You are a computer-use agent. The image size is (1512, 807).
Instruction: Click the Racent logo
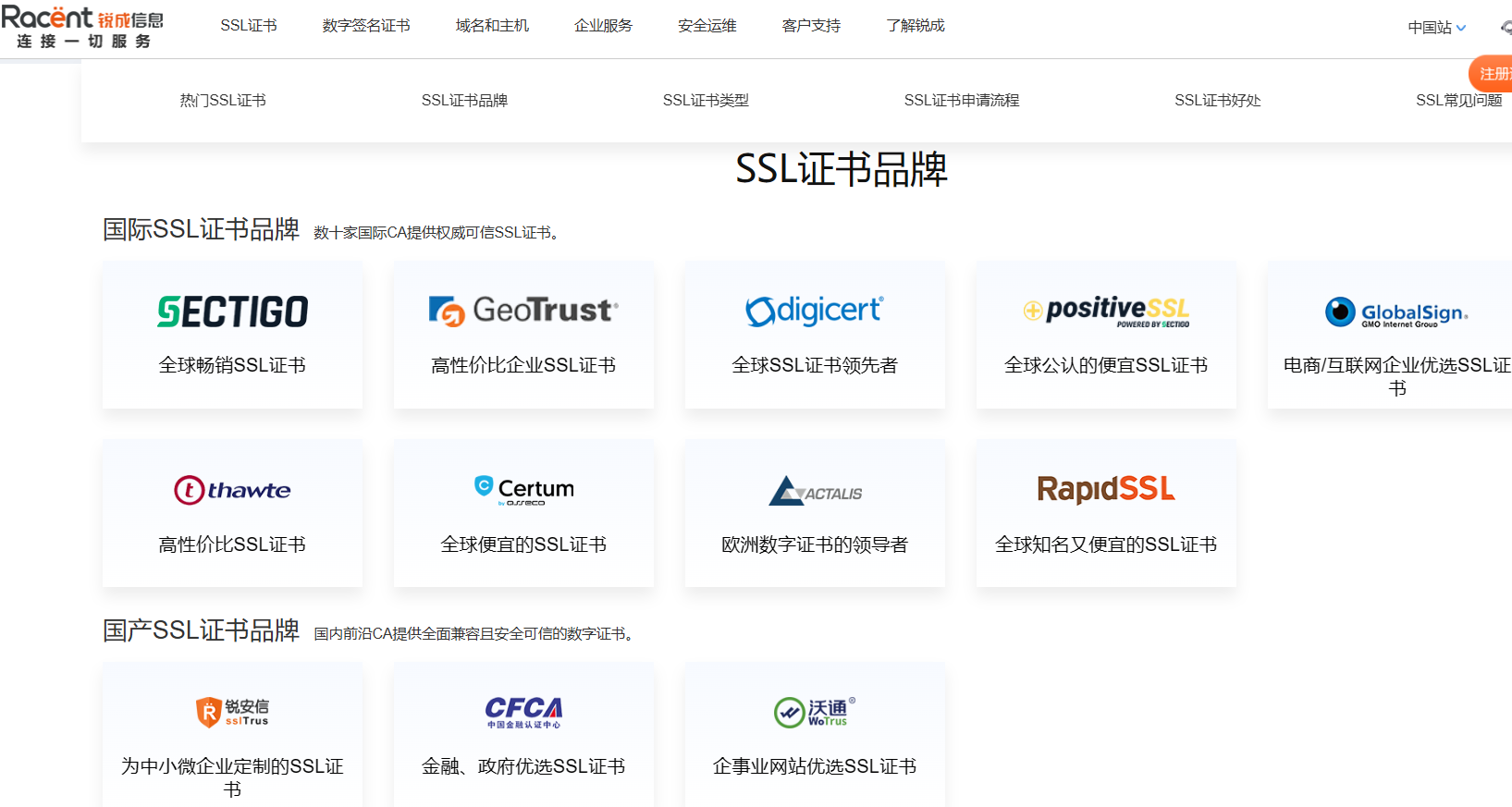tap(82, 27)
